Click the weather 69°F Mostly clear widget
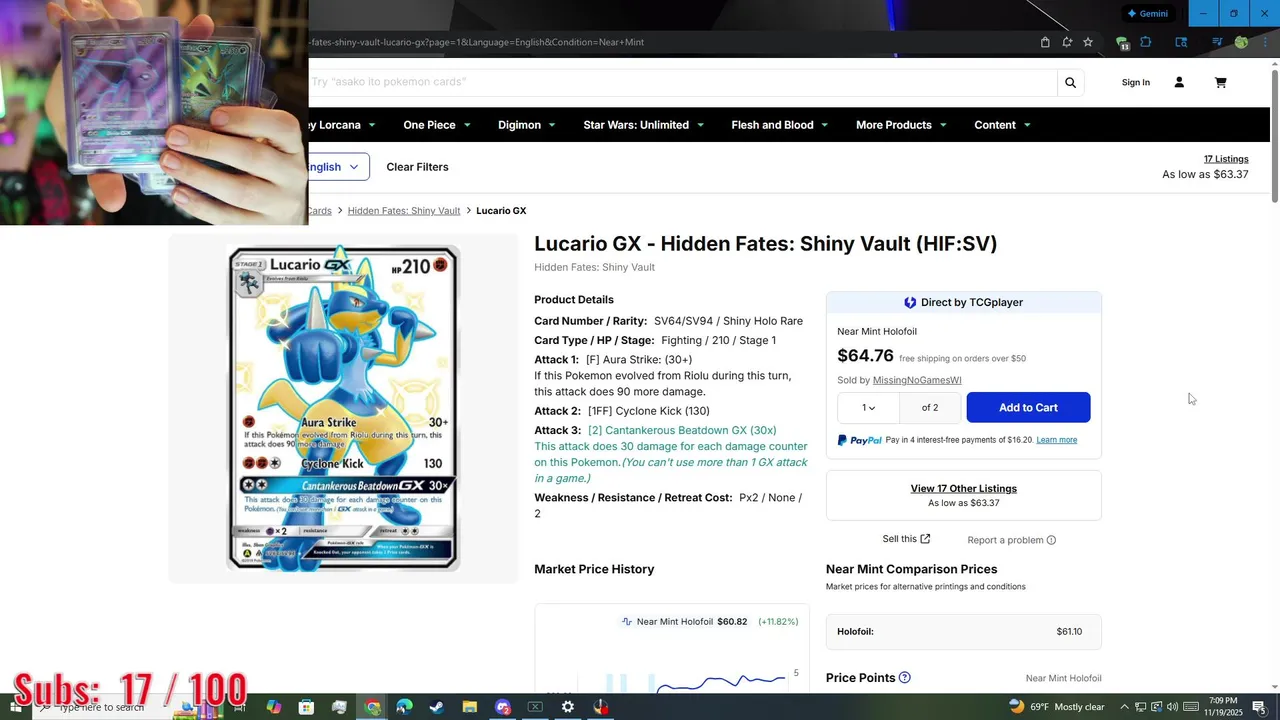The image size is (1280, 720). [1056, 707]
